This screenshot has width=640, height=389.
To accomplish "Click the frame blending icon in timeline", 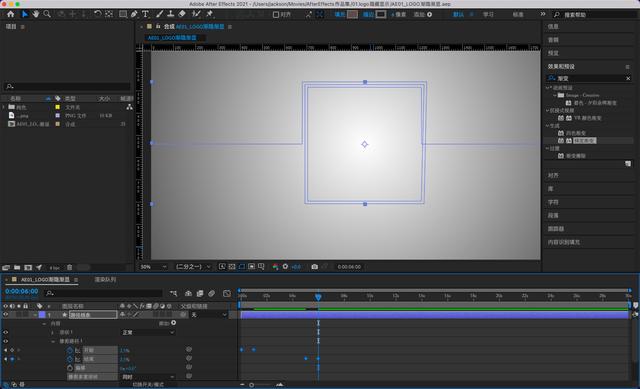I will coord(200,293).
